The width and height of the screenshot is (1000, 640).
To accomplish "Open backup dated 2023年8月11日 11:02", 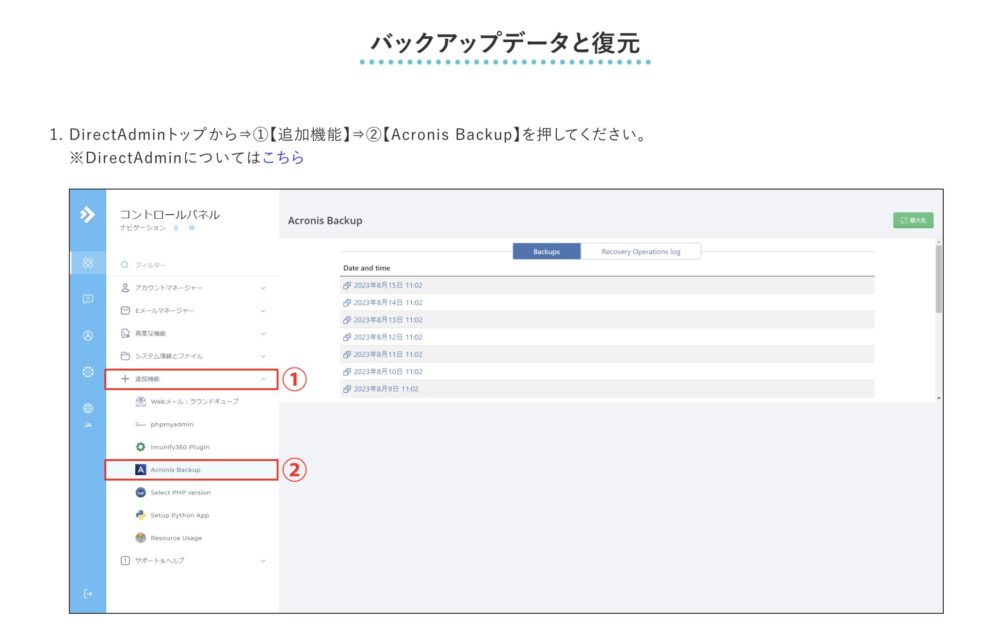I will [388, 354].
